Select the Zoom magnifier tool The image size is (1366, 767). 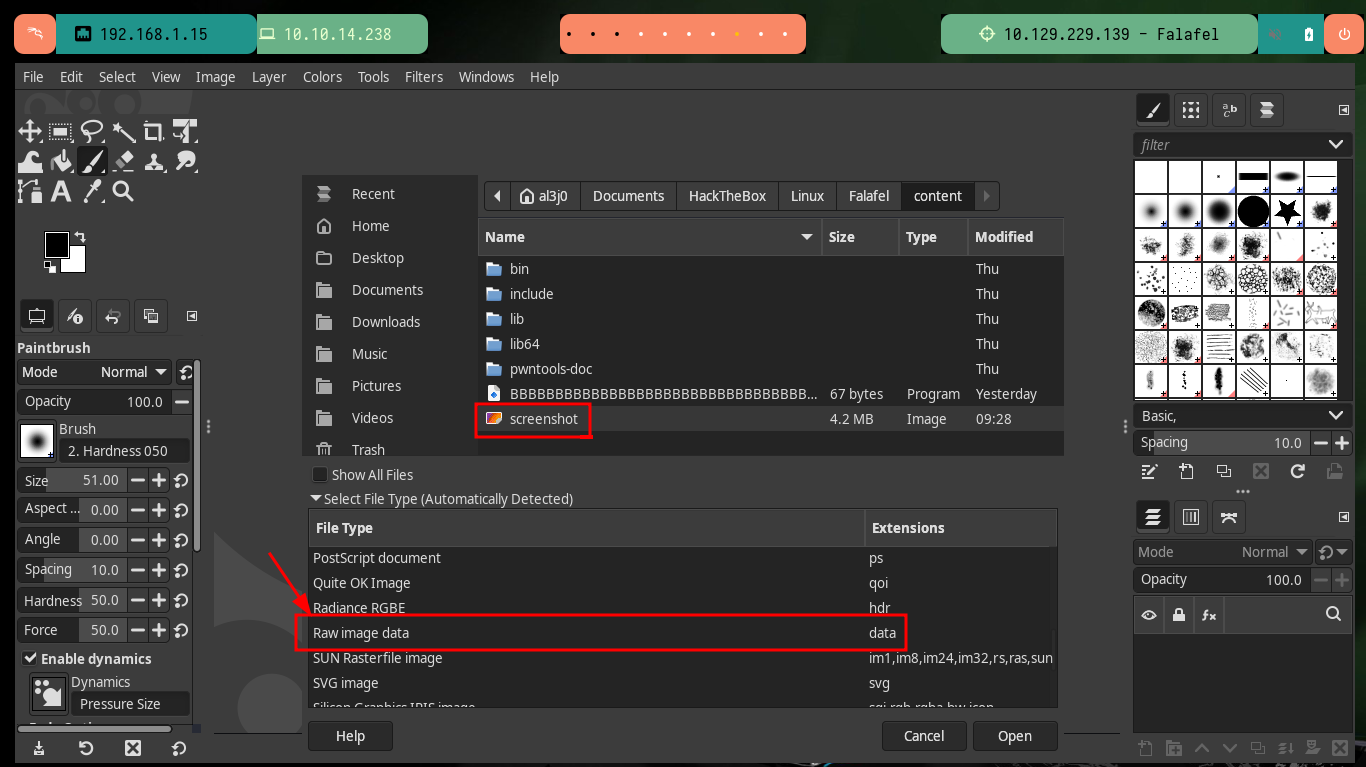click(123, 191)
